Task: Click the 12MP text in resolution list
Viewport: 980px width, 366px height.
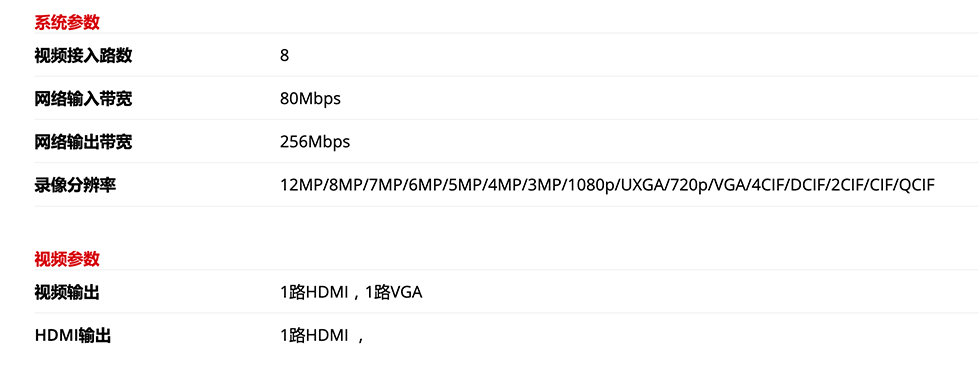Action: [x=302, y=185]
